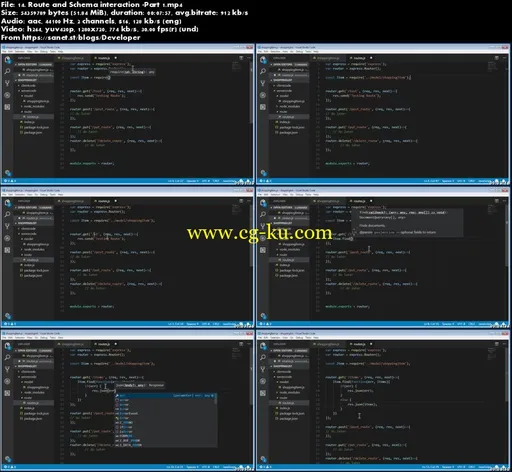Select routes.js tab in first thumbnail

104,58
